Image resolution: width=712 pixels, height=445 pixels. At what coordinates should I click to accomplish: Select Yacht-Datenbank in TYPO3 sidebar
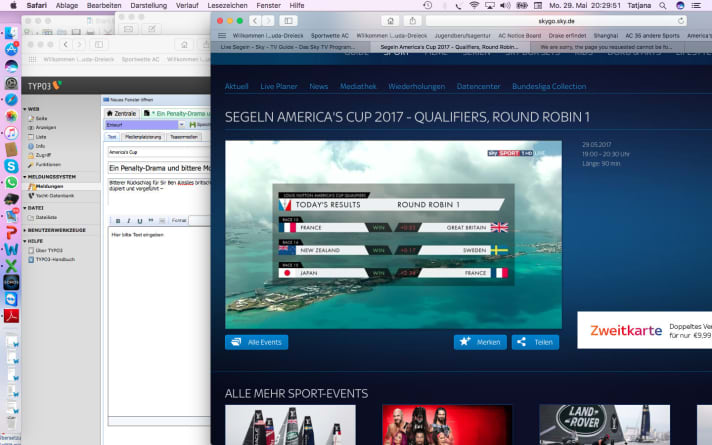54,196
